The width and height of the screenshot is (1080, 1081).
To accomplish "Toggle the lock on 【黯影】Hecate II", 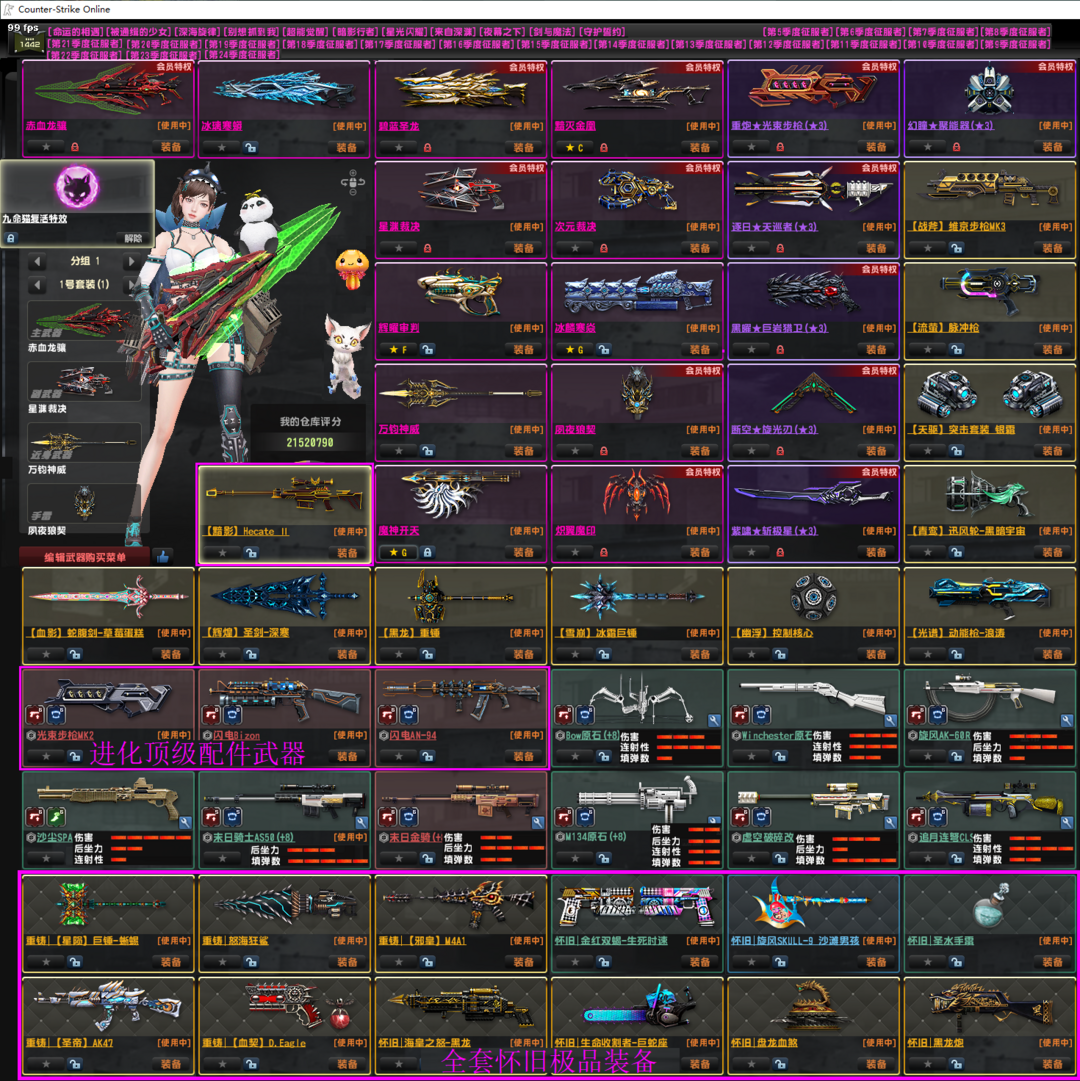I will point(251,553).
